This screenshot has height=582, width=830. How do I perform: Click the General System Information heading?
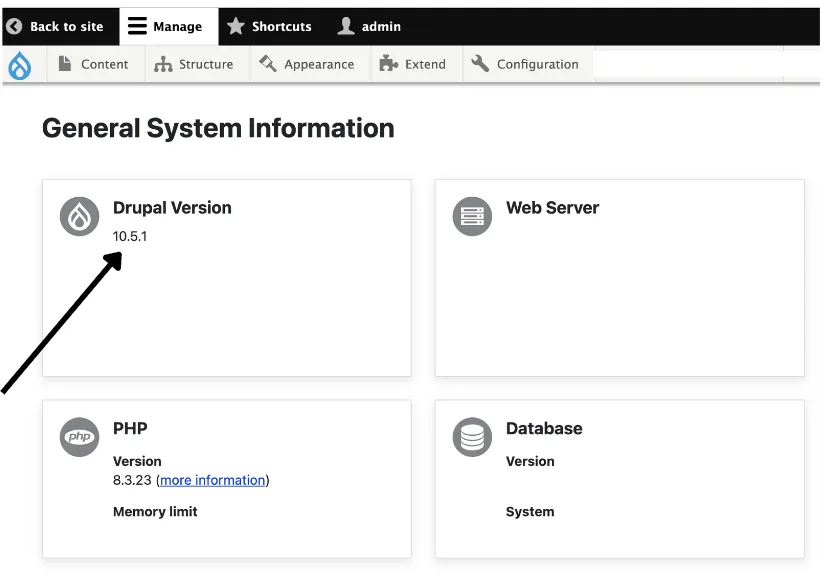(218, 128)
